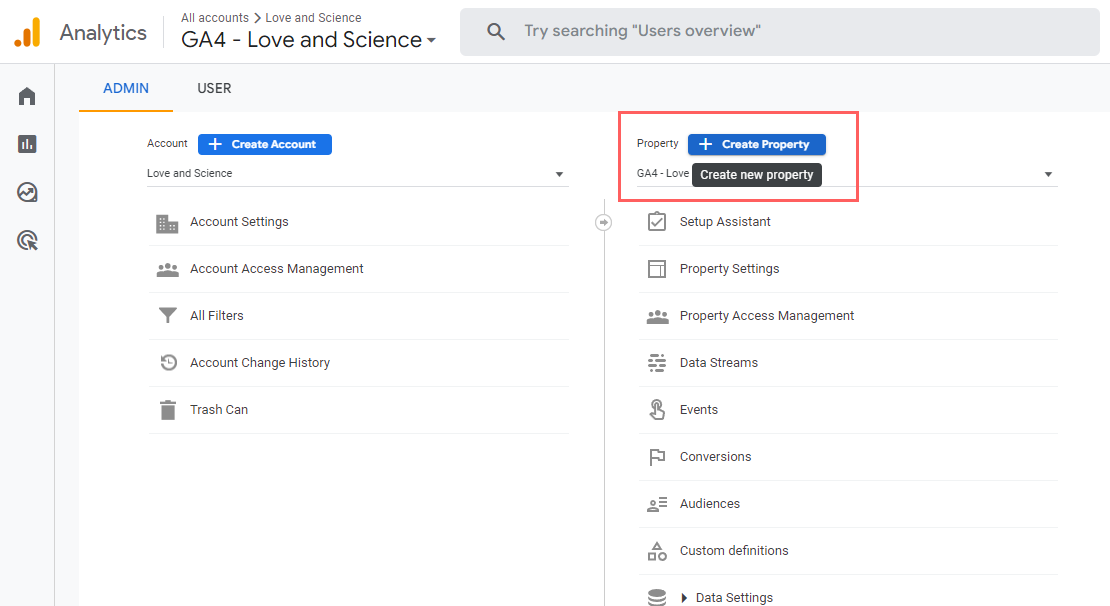The height and width of the screenshot is (606, 1110).
Task: Click the Create Property button
Action: click(757, 144)
